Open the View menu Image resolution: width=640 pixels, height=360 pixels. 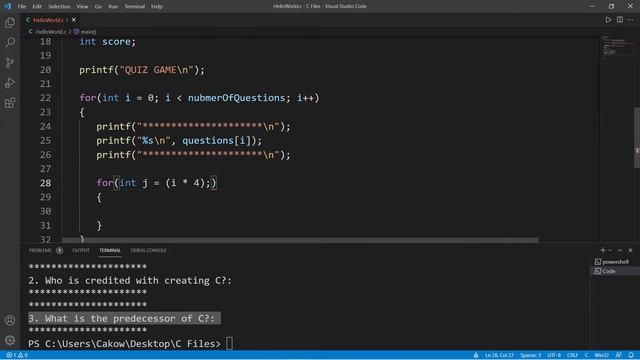(x=82, y=7)
